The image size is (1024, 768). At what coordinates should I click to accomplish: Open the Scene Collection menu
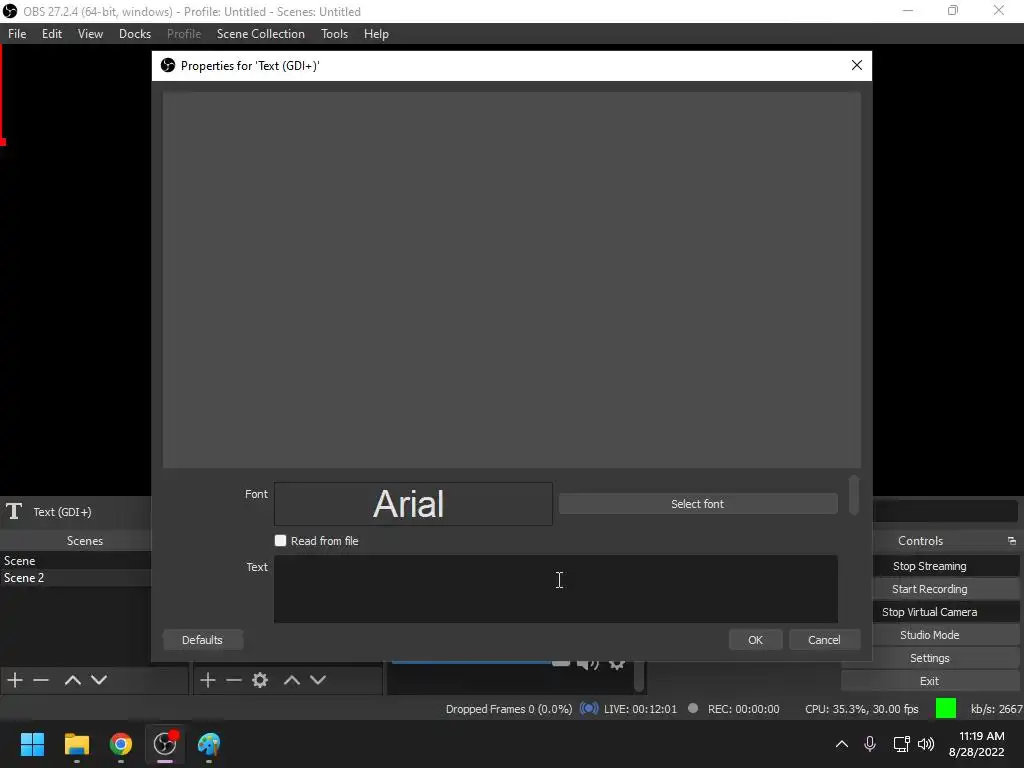tap(261, 34)
